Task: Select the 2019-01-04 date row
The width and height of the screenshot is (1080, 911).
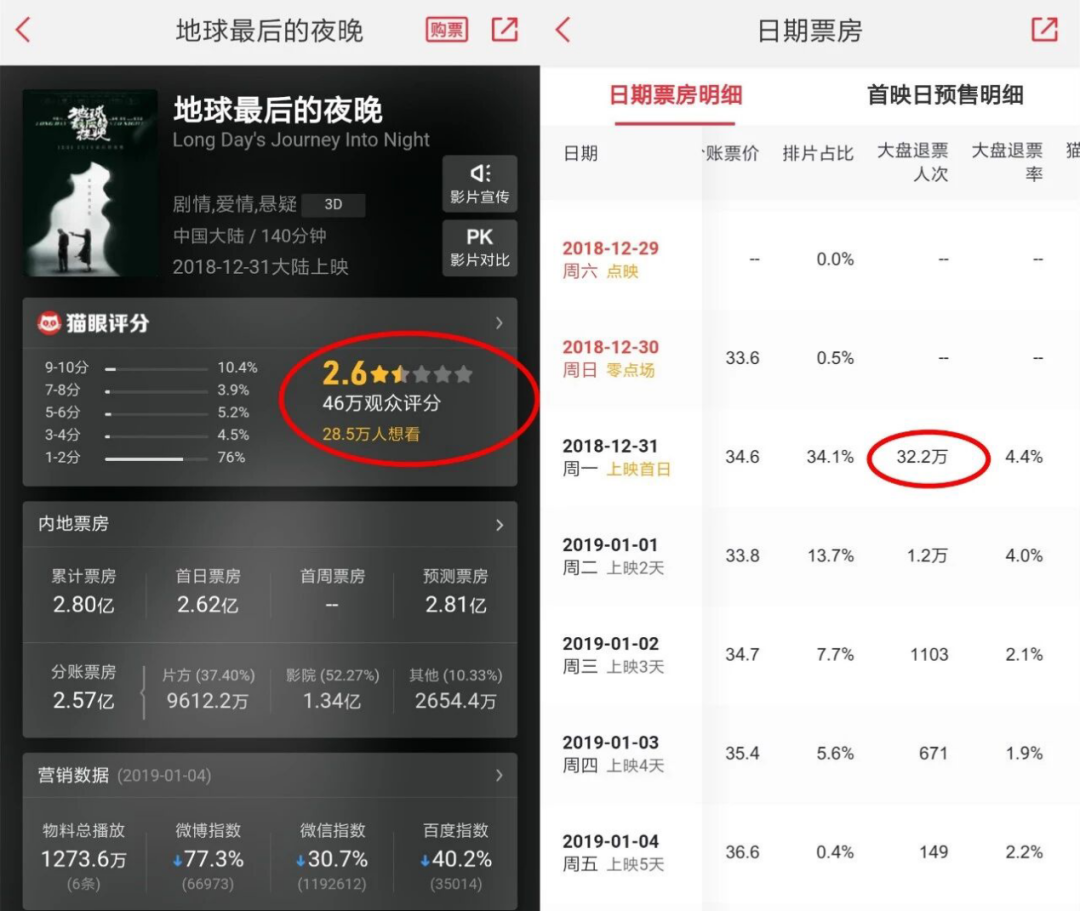Action: coord(612,852)
